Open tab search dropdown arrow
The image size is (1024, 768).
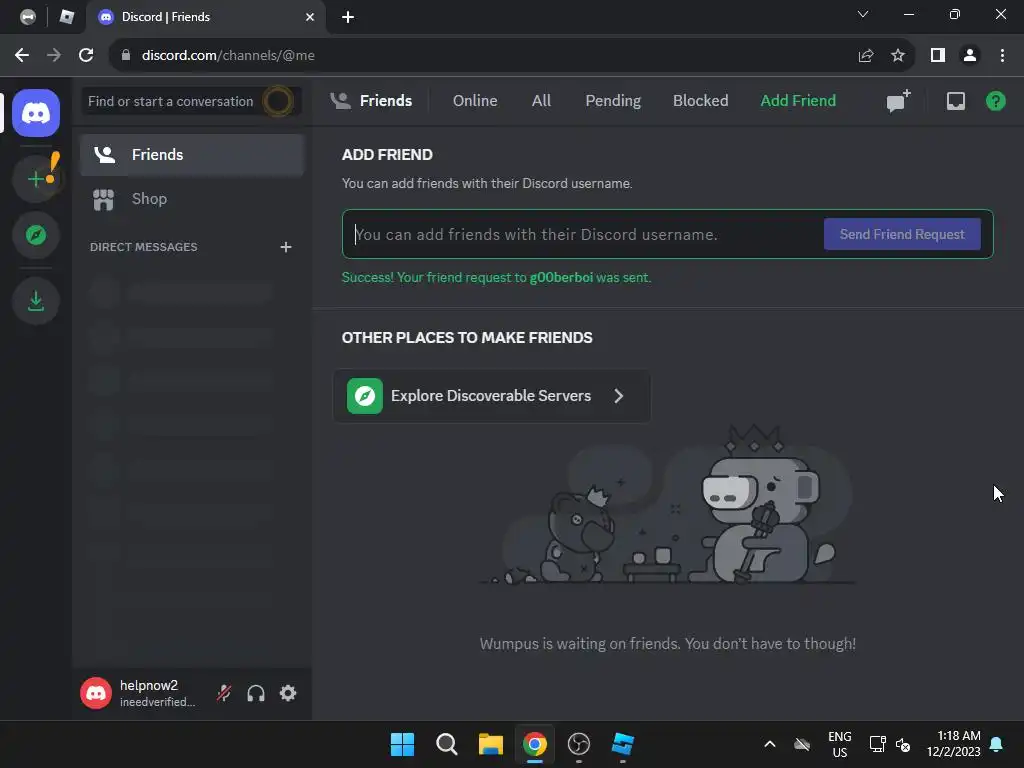pyautogui.click(x=863, y=14)
